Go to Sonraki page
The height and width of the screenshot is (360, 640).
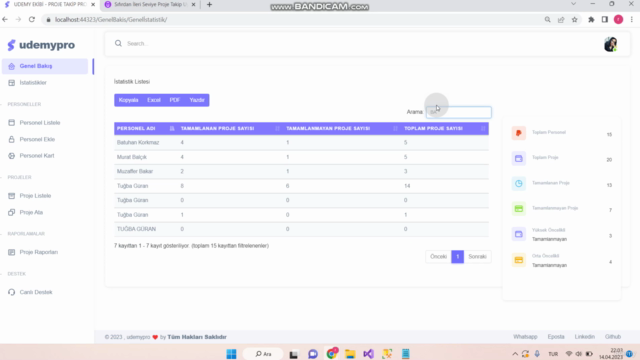click(477, 257)
